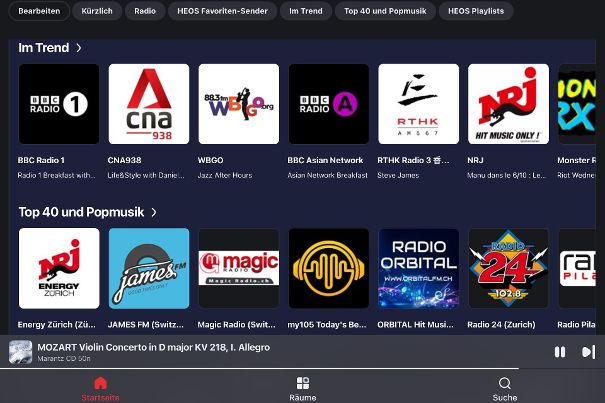The height and width of the screenshot is (403, 605).
Task: Select the Im Trend chip
Action: pyautogui.click(x=306, y=11)
